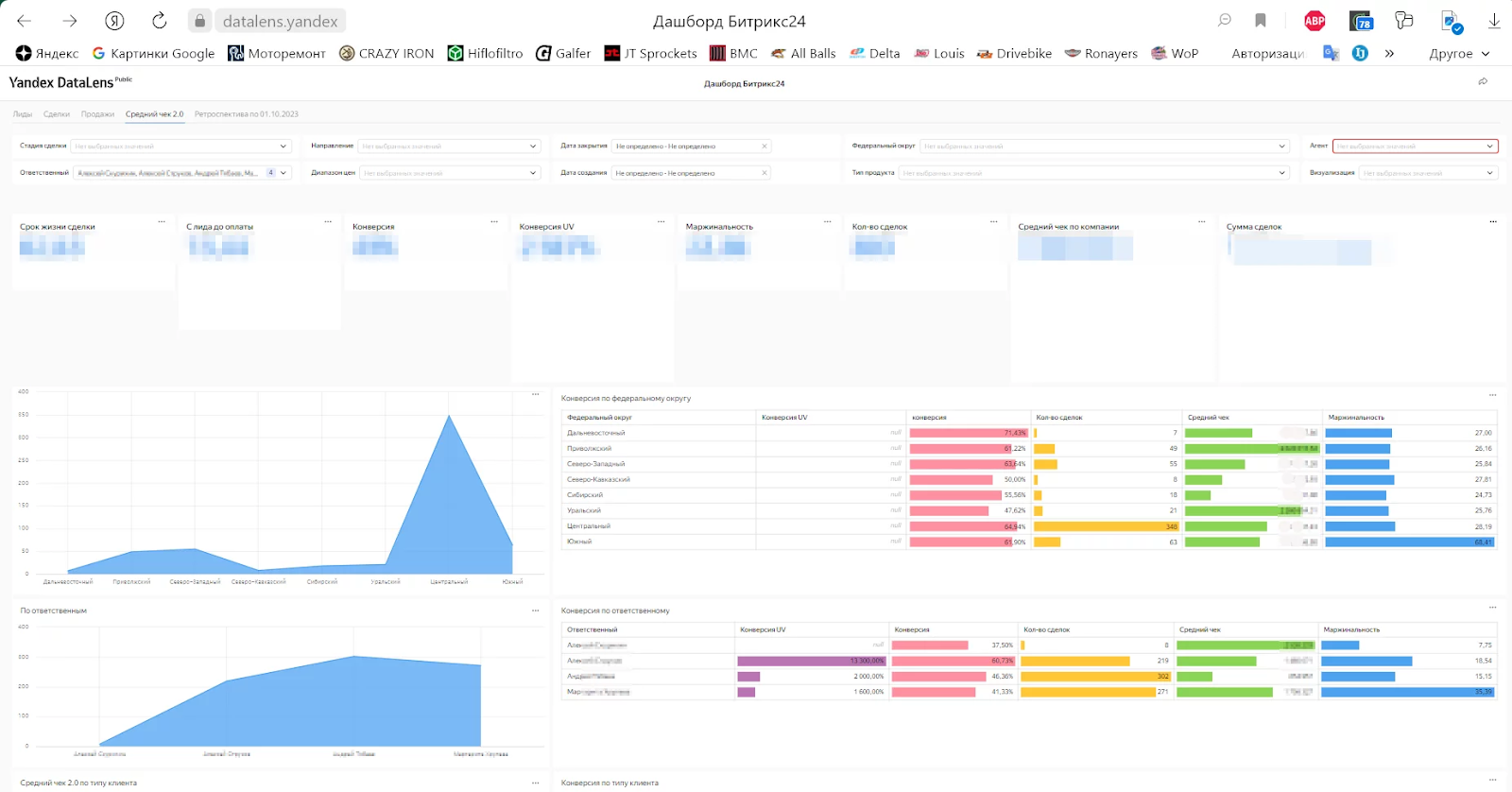Open the Ретроспектива по 01.10.2023 tab
Image resolution: width=1512 pixels, height=792 pixels.
tap(247, 114)
